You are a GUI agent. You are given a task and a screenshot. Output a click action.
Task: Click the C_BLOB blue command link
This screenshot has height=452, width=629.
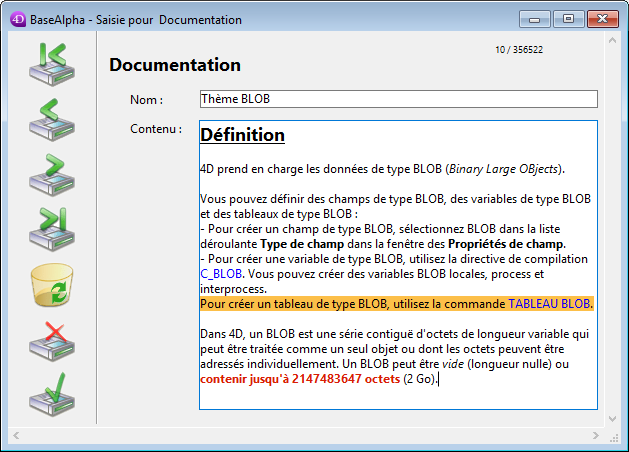click(221, 274)
